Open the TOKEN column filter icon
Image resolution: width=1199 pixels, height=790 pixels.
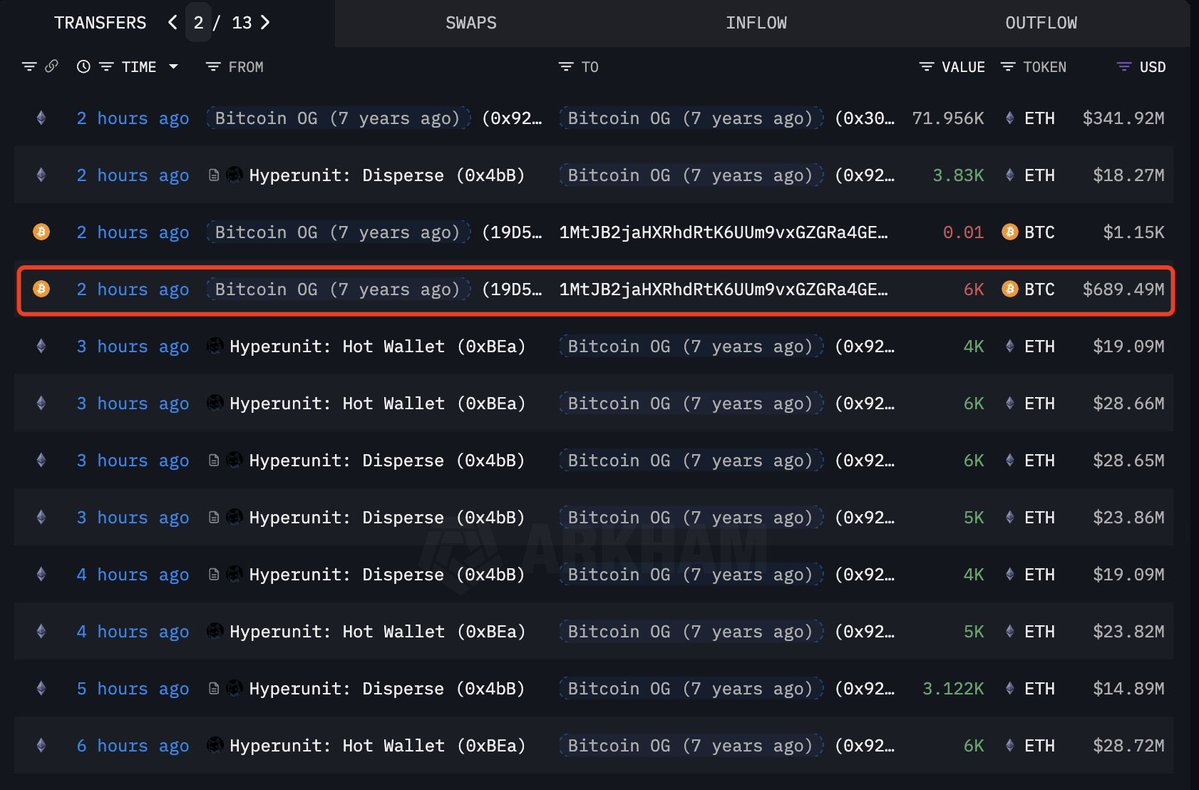1007,66
